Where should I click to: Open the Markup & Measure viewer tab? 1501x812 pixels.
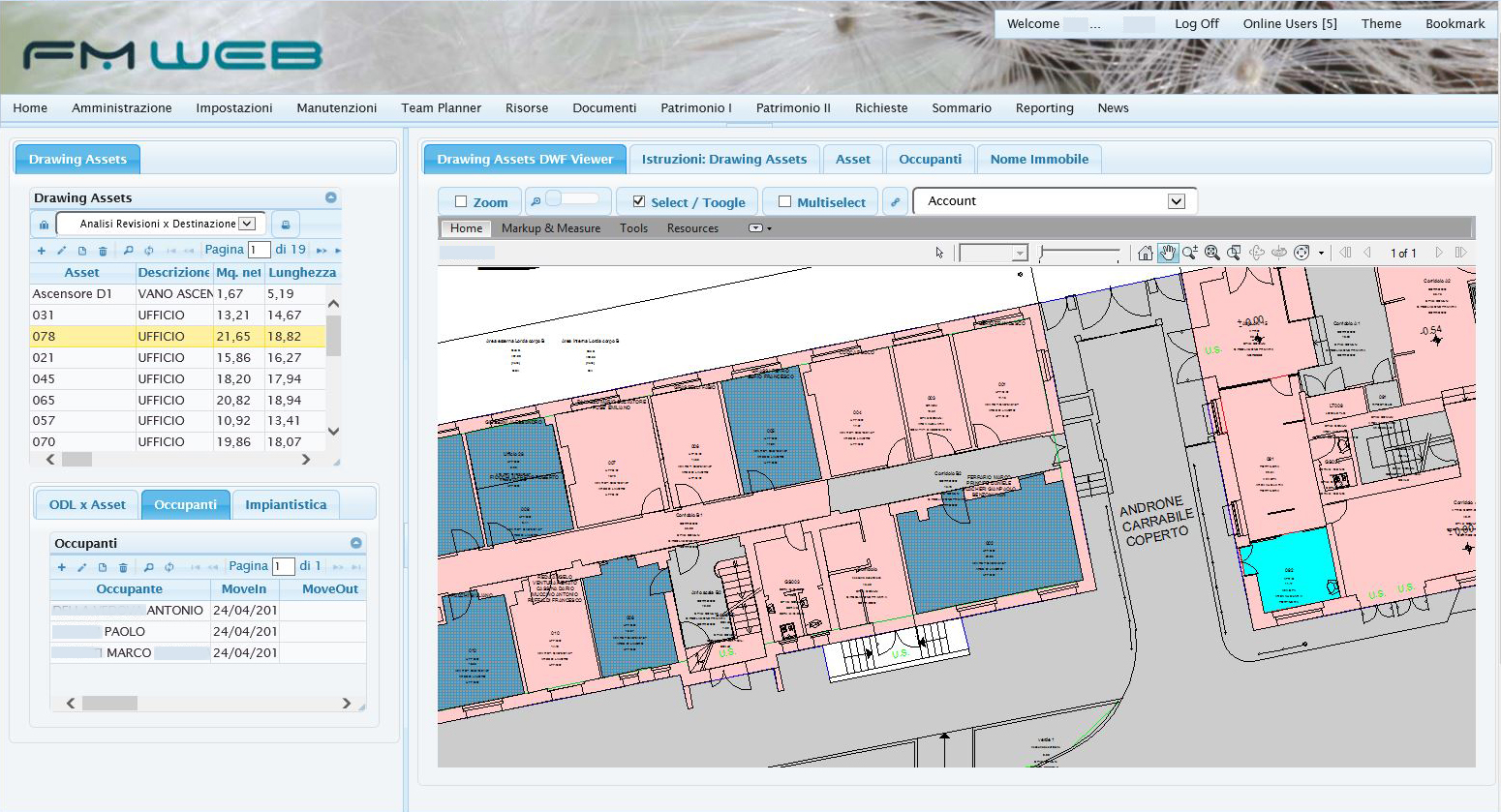coord(551,228)
